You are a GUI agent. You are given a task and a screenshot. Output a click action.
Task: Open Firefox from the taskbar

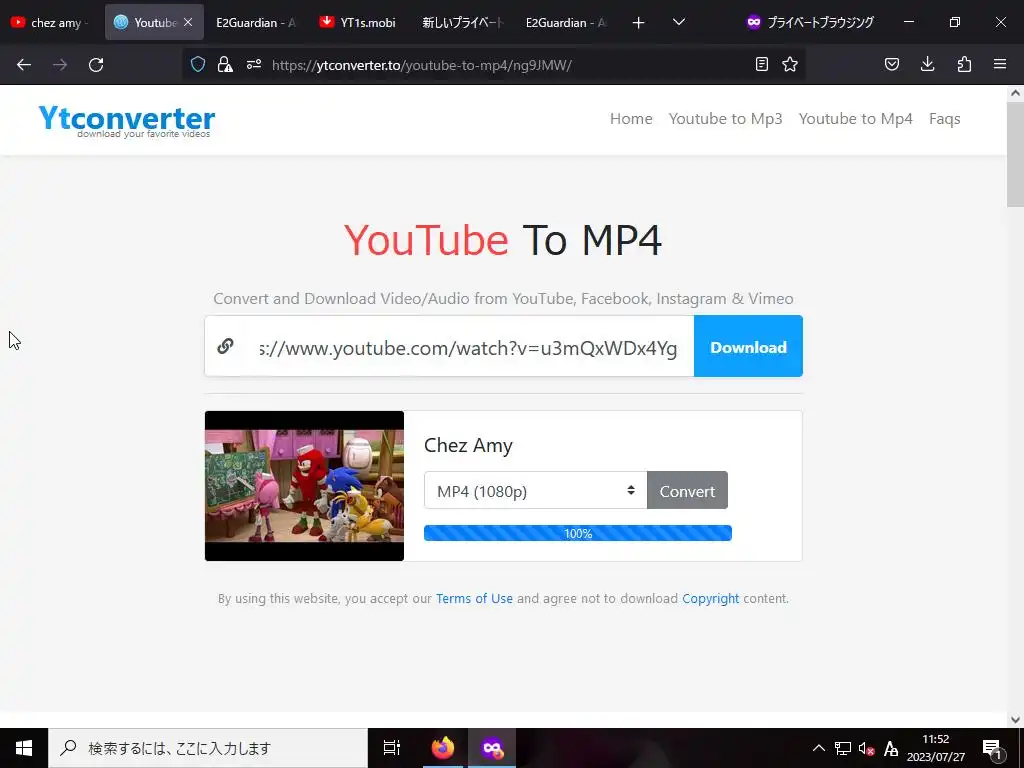(443, 748)
